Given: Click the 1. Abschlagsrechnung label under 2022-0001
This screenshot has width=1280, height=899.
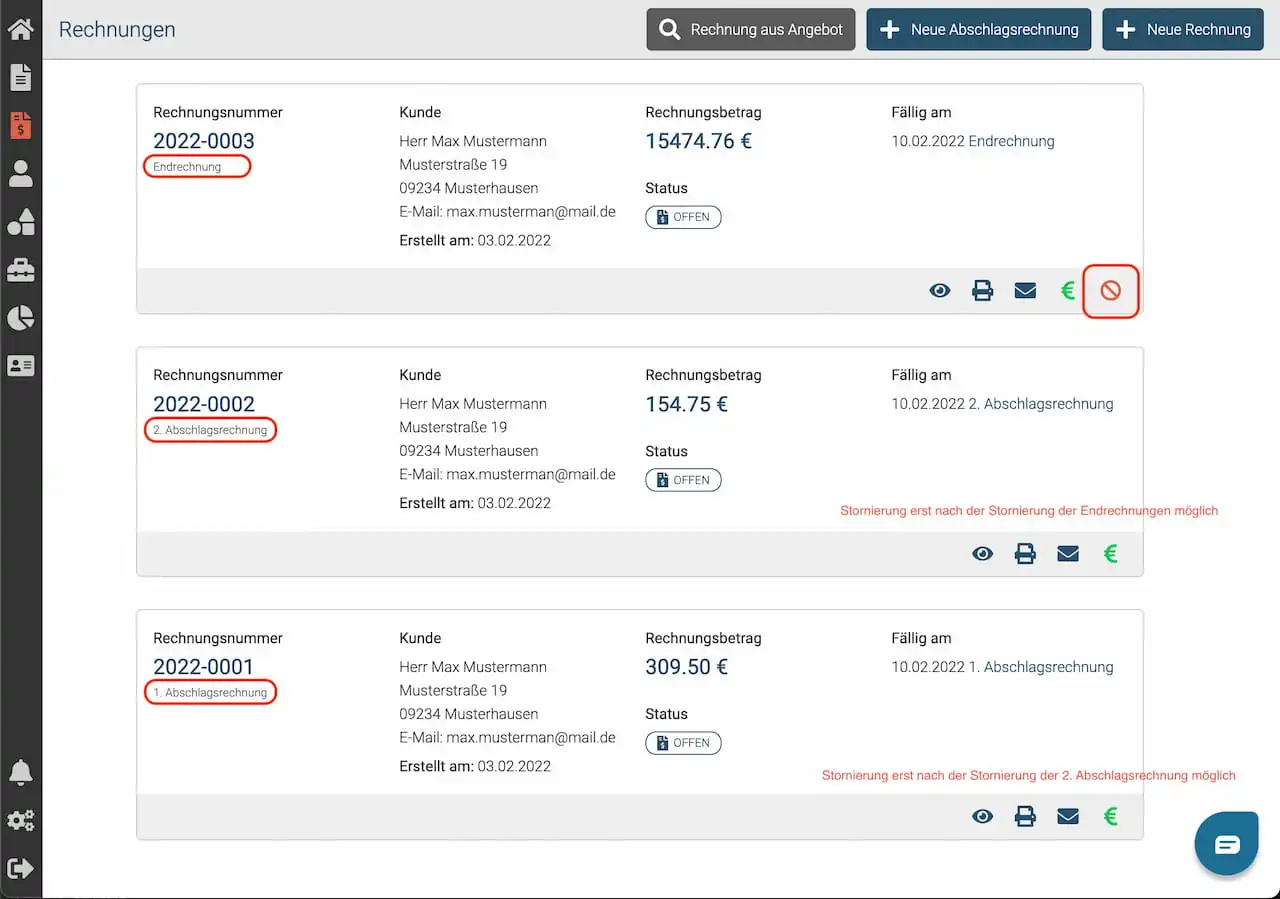Looking at the screenshot, I should coord(210,693).
